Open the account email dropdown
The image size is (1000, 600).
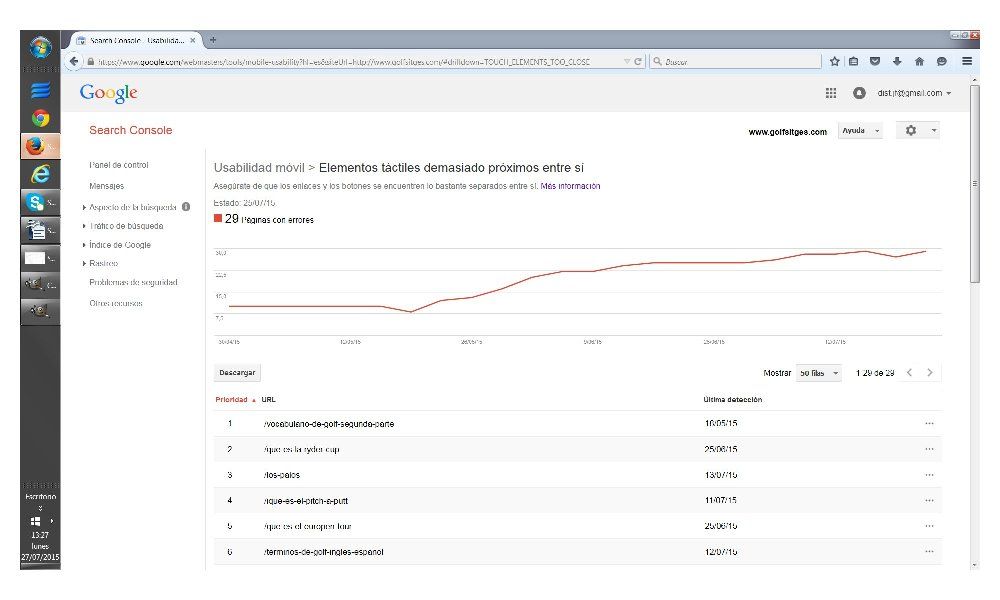(x=914, y=93)
